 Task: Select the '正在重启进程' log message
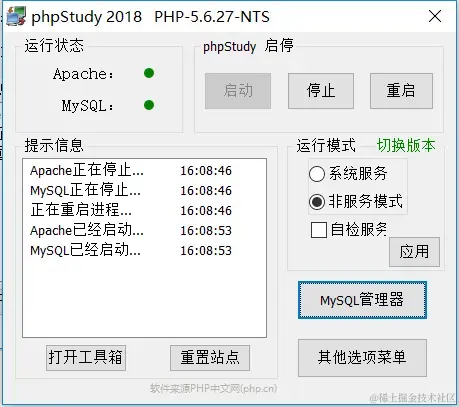[131, 210]
